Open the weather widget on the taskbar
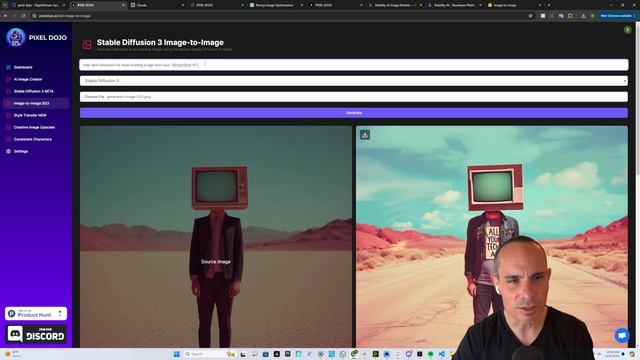 13,354
